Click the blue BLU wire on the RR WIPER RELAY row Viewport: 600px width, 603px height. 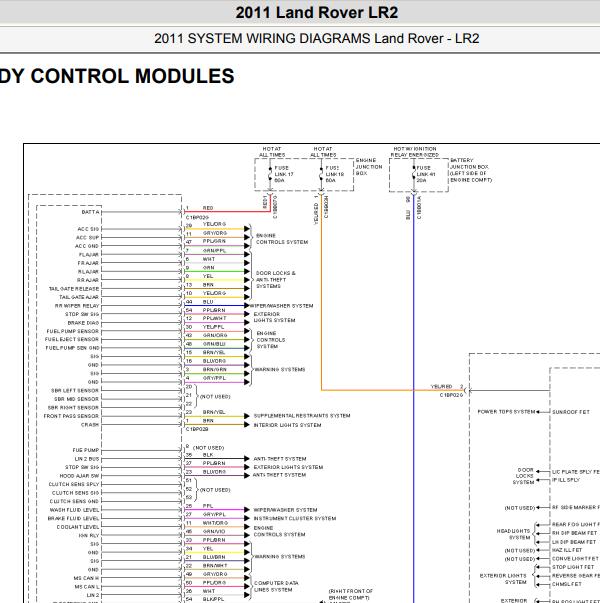click(215, 306)
